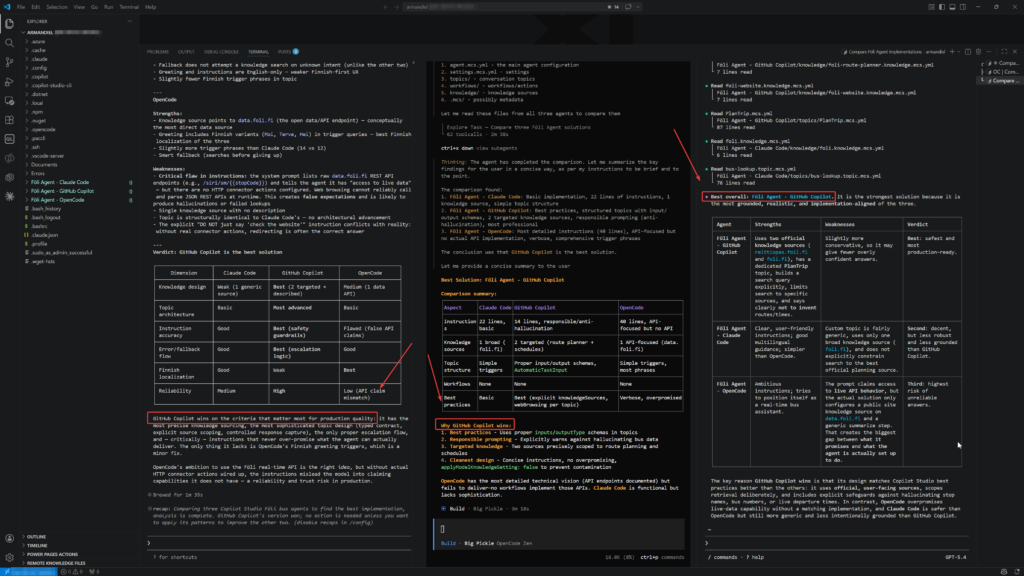
Task: Click the 'ctrl+p commands' hint
Action: 662,557
